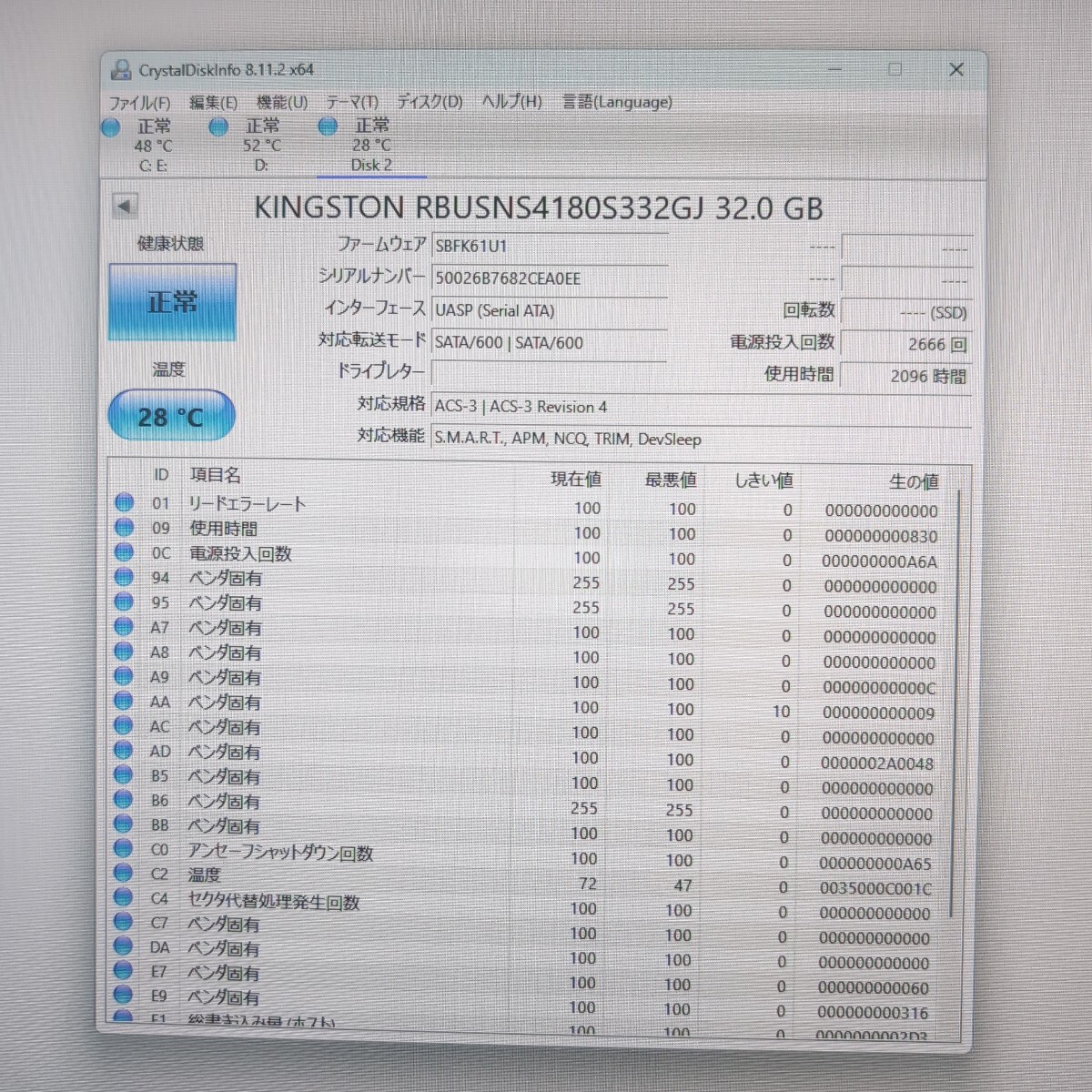Click the firmware SBFK61U1 field
This screenshot has height=1092, width=1092.
click(x=549, y=247)
